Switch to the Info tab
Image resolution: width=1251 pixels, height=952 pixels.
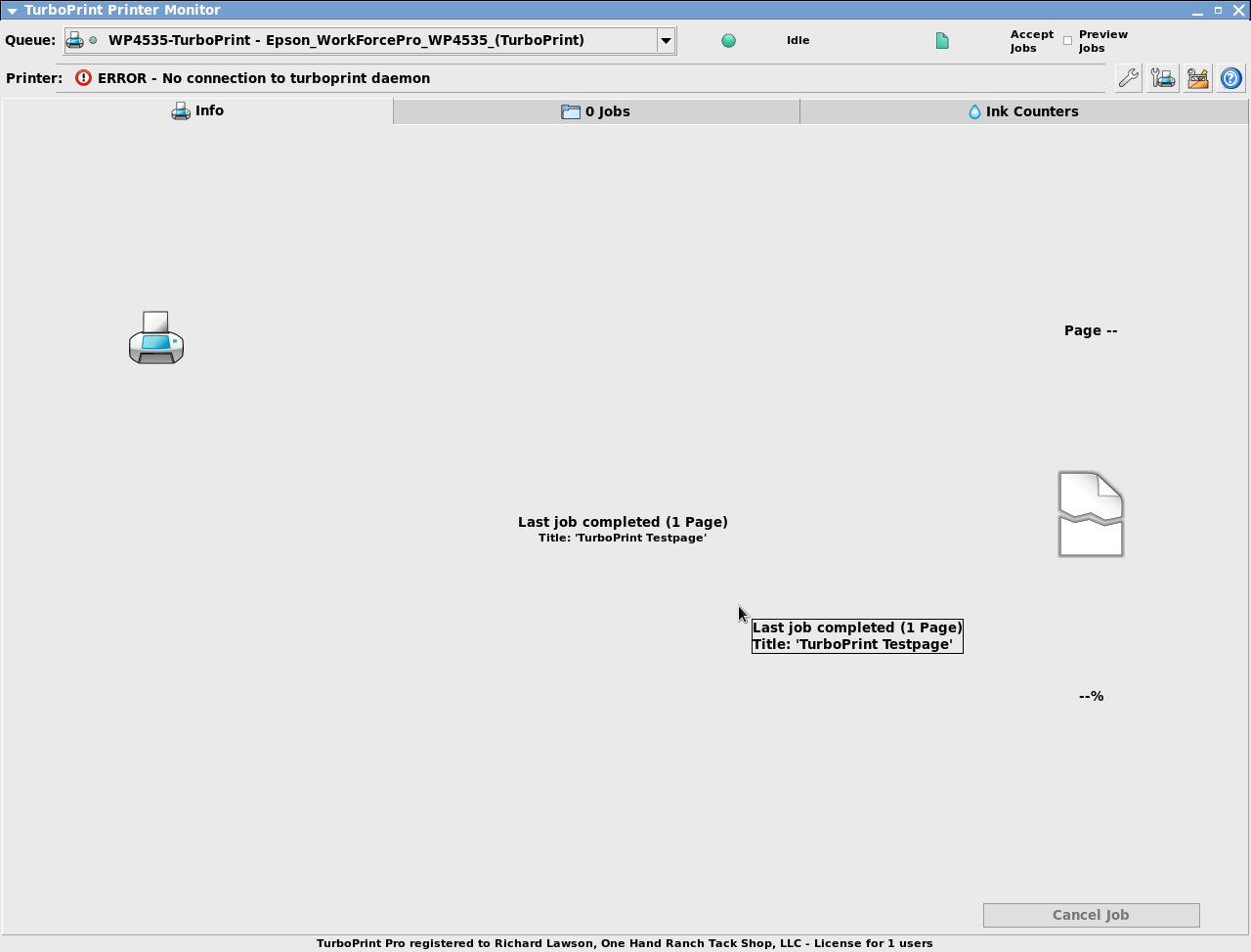pyautogui.click(x=197, y=111)
